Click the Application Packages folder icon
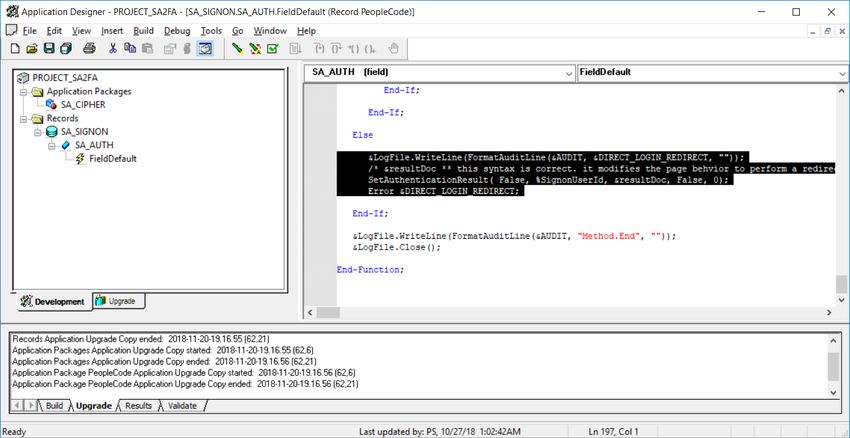This screenshot has width=850, height=438. point(37,92)
